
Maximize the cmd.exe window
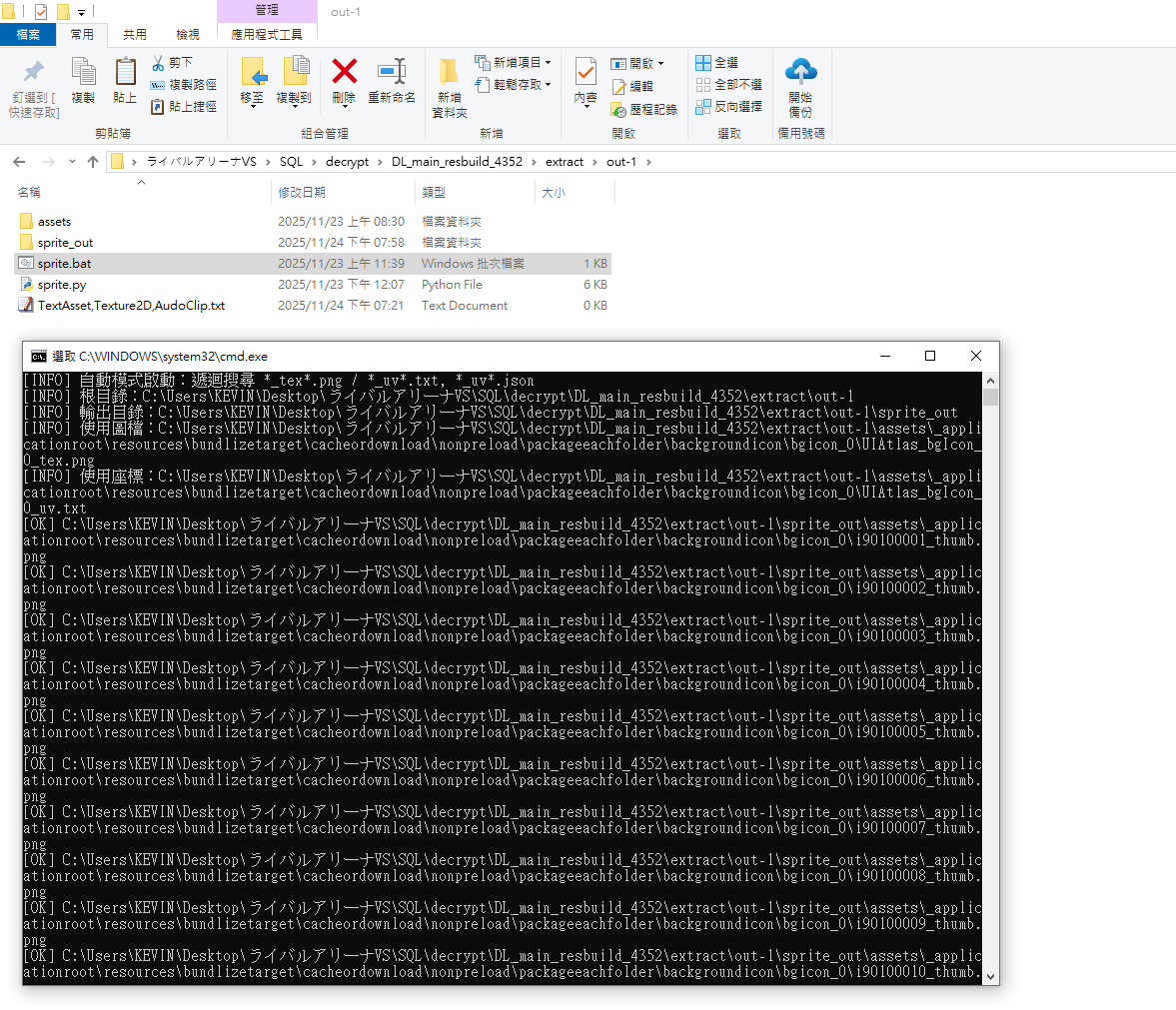pyautogui.click(x=930, y=357)
